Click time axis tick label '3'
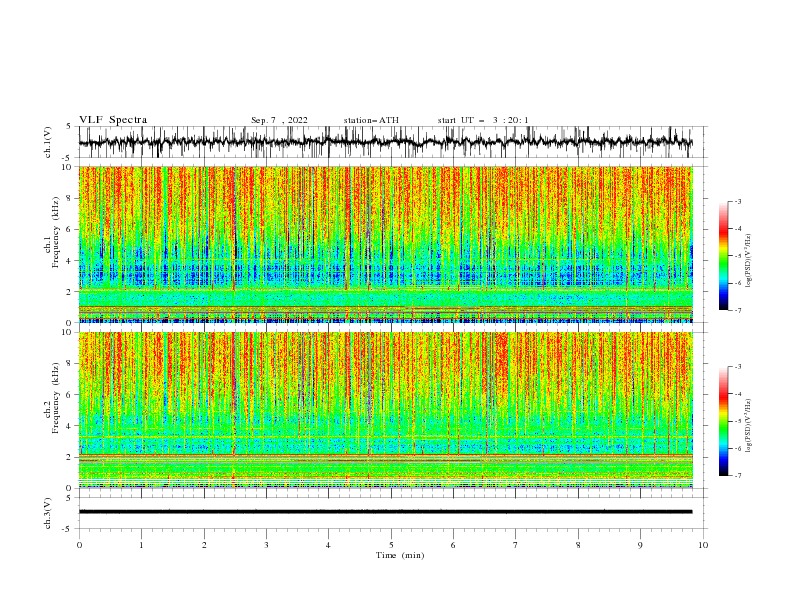792x612 pixels. (x=266, y=545)
